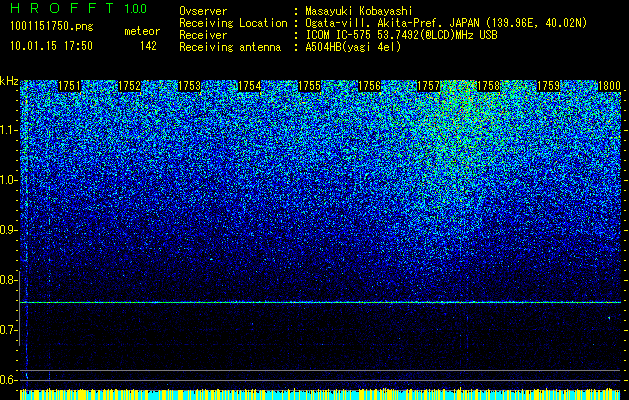Click the 1.1 frequency axis label

[9, 130]
